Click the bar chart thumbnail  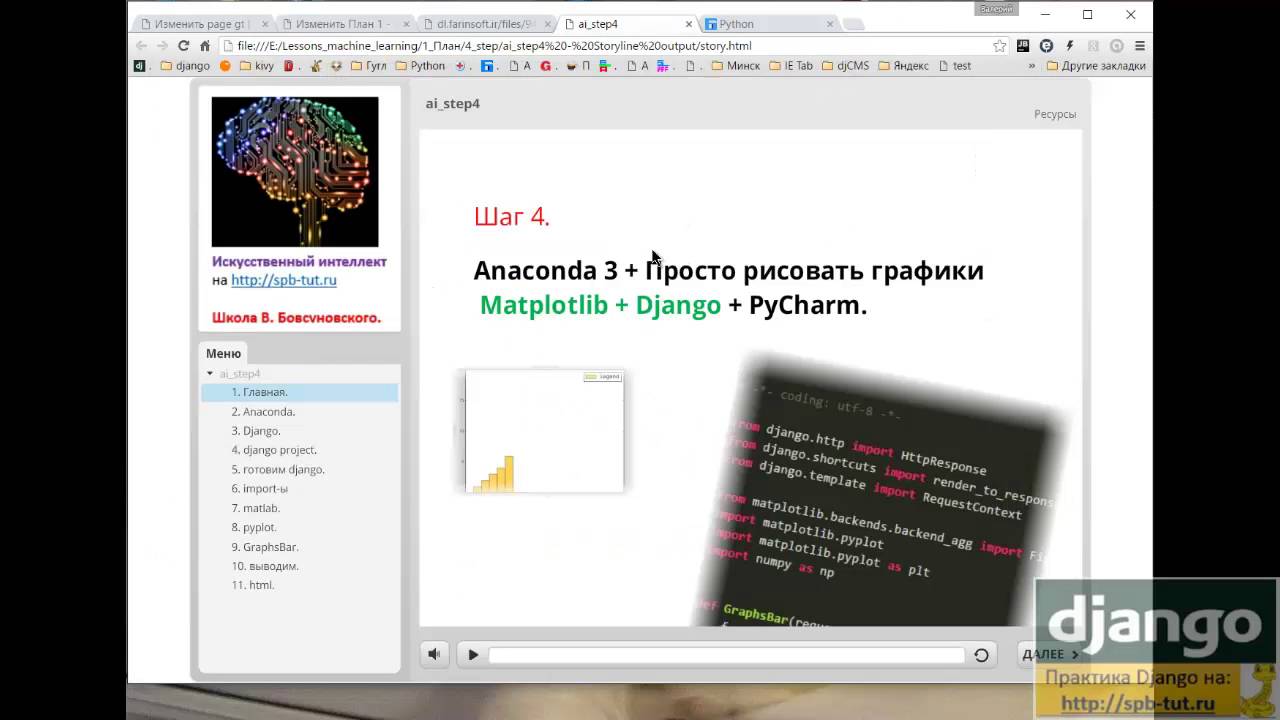pyautogui.click(x=544, y=431)
